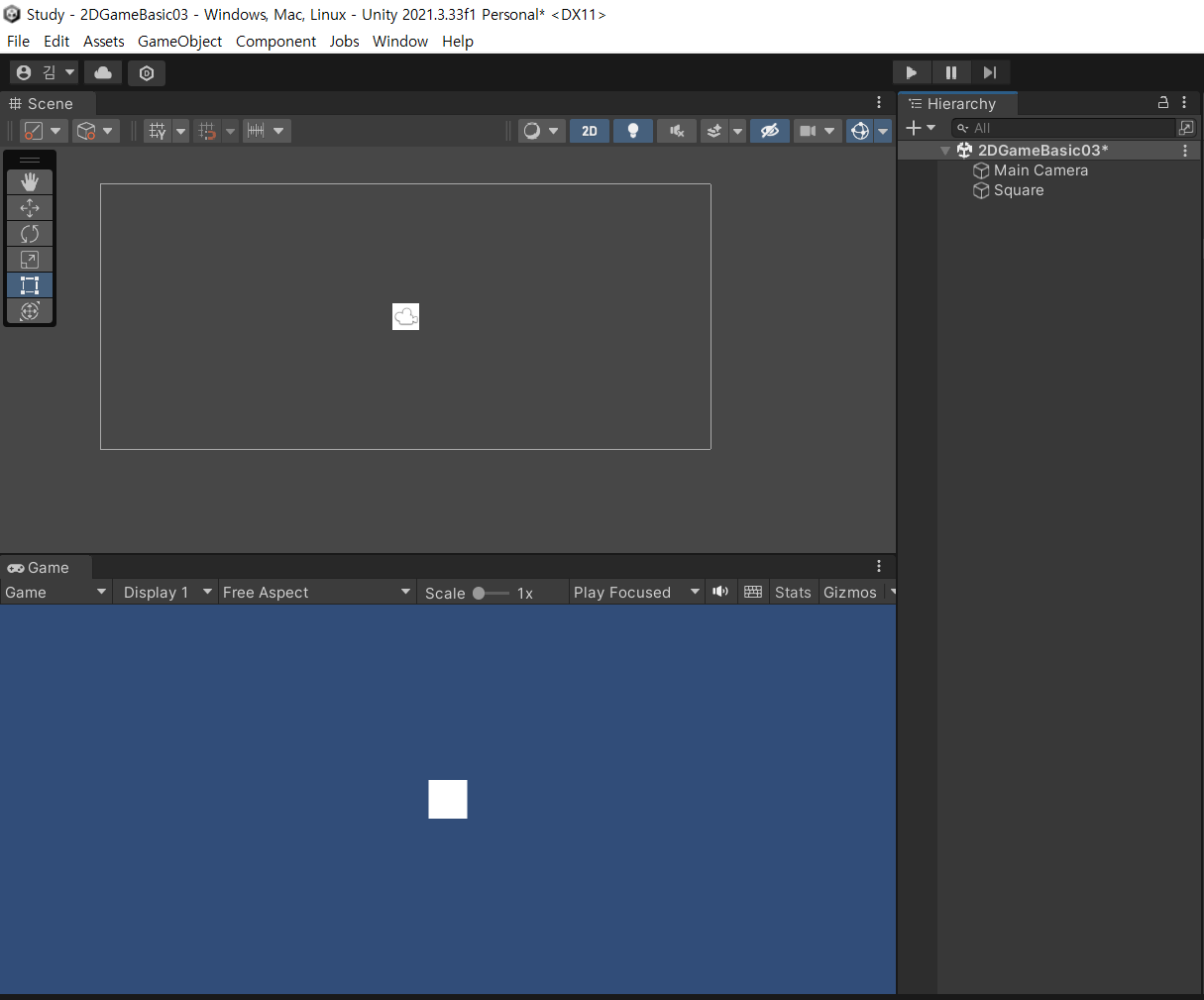Toggle 2D view mode
Viewport: 1204px width, 1000px height.
(x=590, y=131)
